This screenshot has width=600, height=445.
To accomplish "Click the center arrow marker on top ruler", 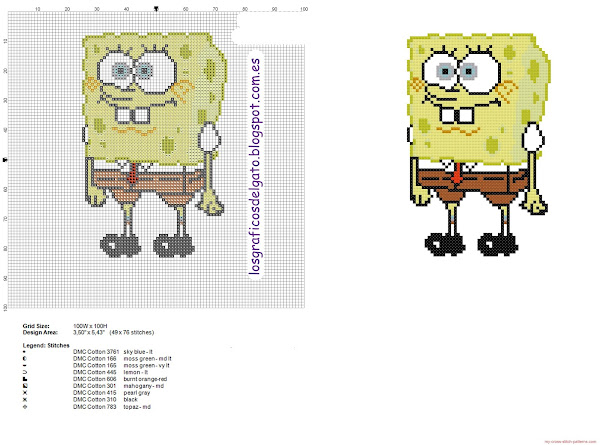I will (x=156, y=8).
